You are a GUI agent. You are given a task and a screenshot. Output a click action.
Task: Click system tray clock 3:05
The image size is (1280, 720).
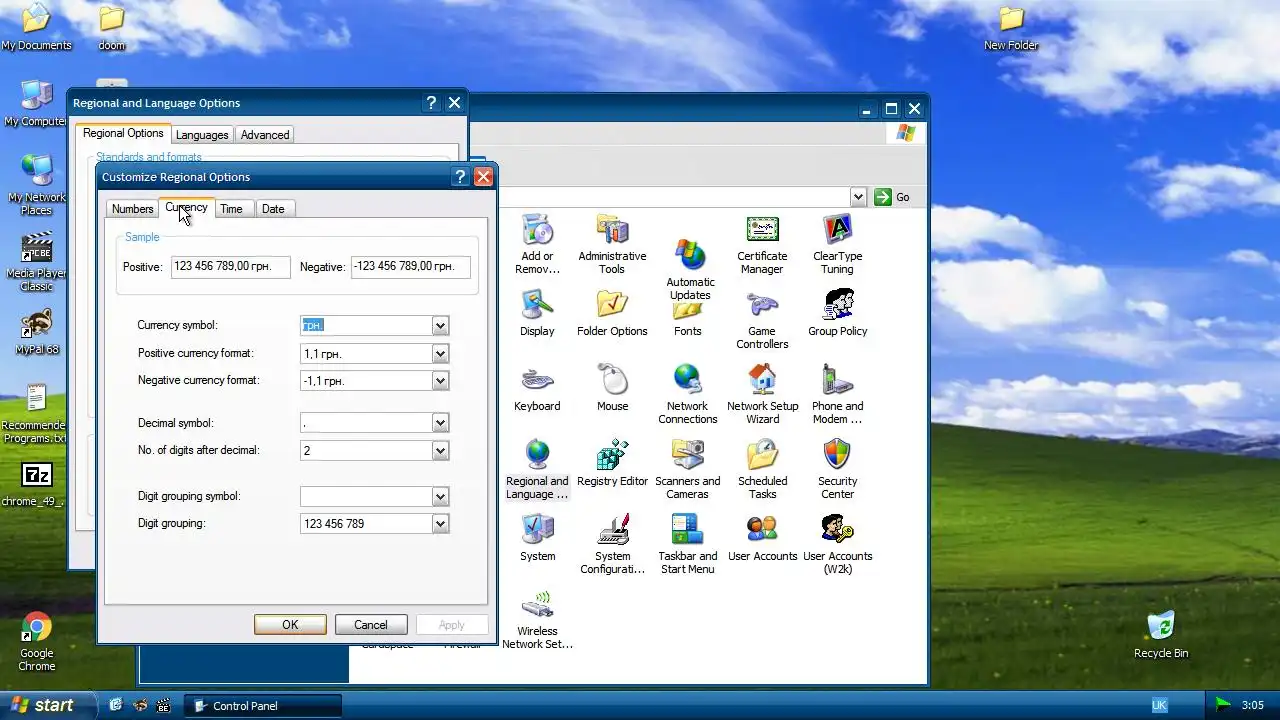pyautogui.click(x=1253, y=705)
